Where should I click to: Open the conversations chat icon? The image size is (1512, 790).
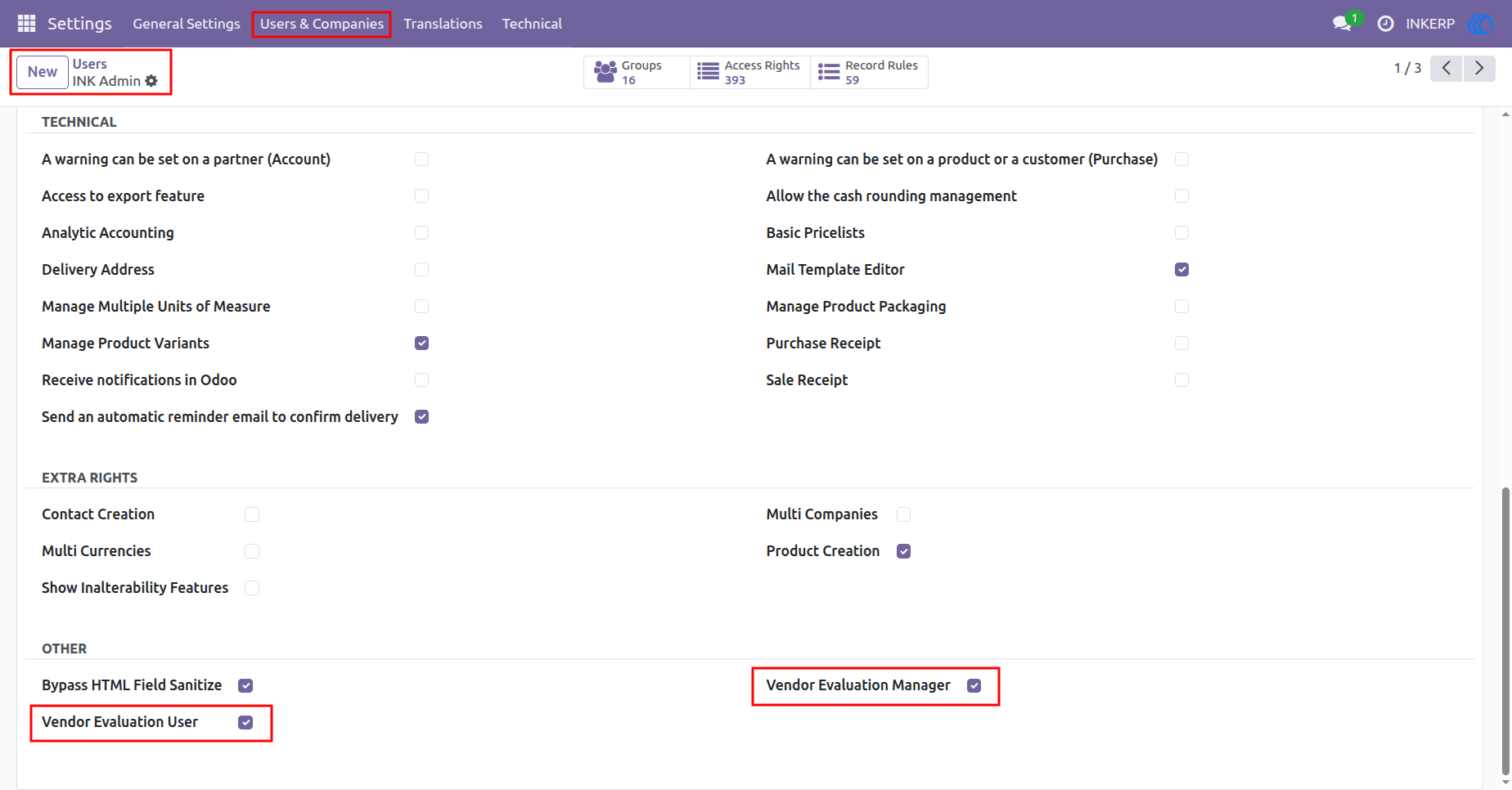click(1342, 24)
